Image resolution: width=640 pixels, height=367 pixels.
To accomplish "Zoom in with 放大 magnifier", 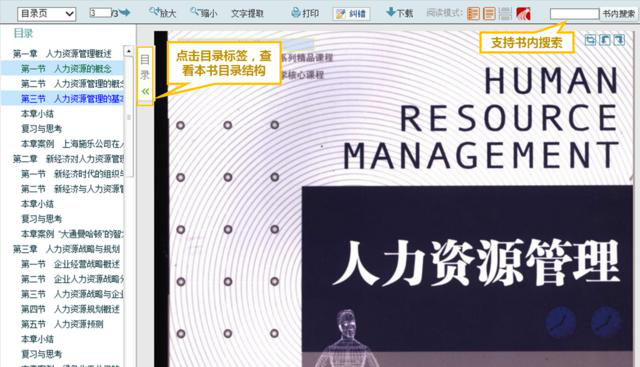I will pos(162,13).
